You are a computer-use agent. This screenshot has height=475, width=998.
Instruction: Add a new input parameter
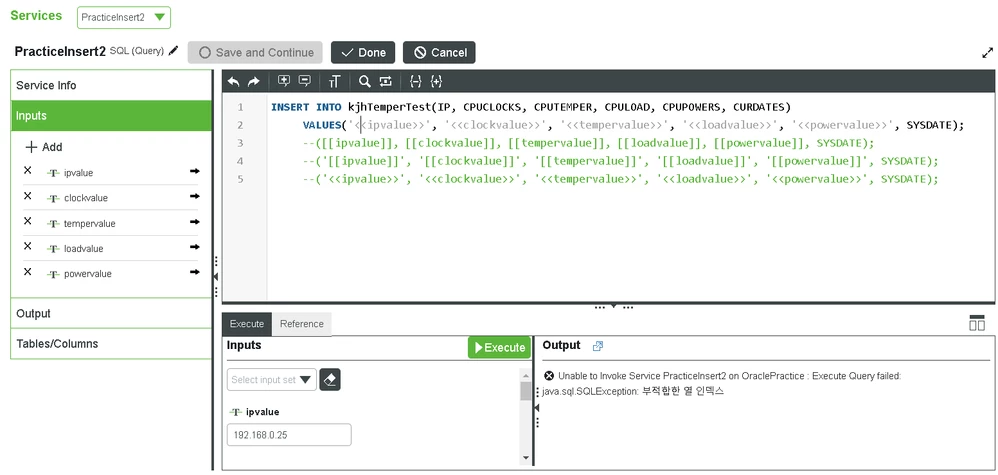click(x=43, y=147)
